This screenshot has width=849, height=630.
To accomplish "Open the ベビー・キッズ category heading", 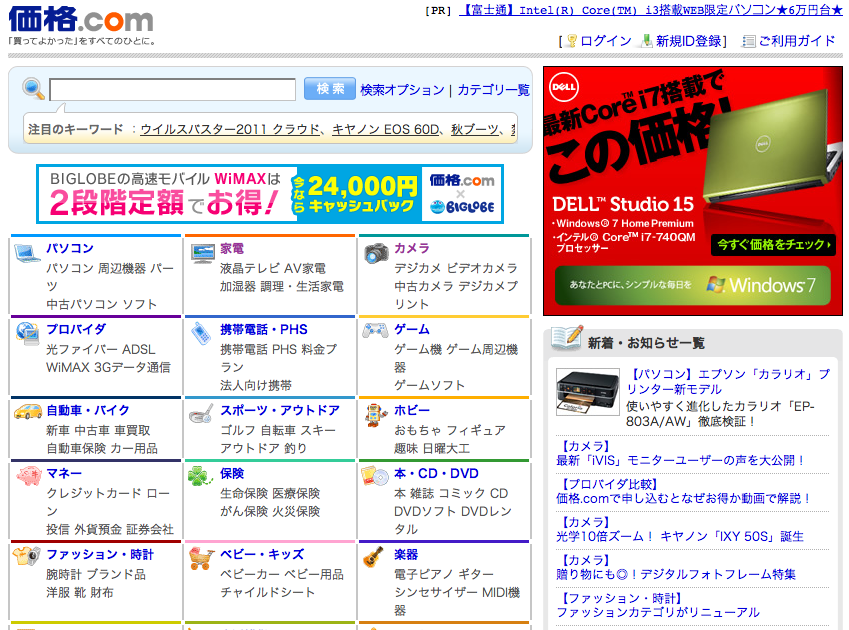I will pyautogui.click(x=262, y=554).
